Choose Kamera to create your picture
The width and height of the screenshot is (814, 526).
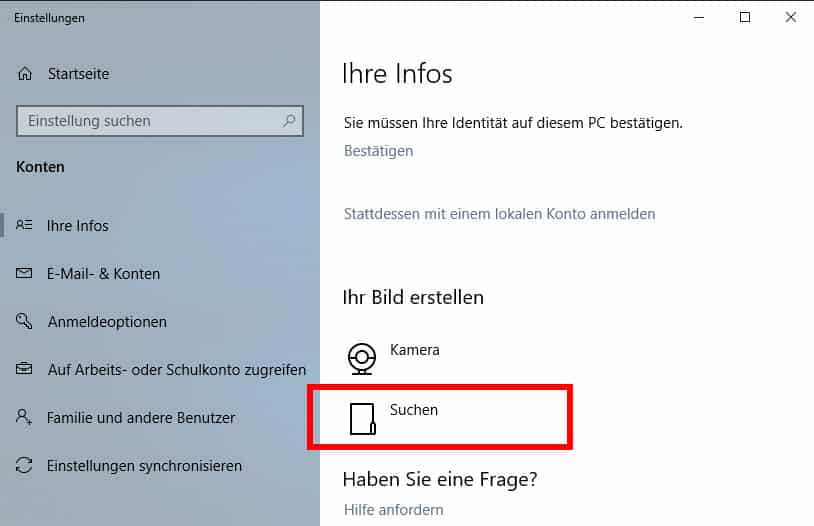(414, 350)
